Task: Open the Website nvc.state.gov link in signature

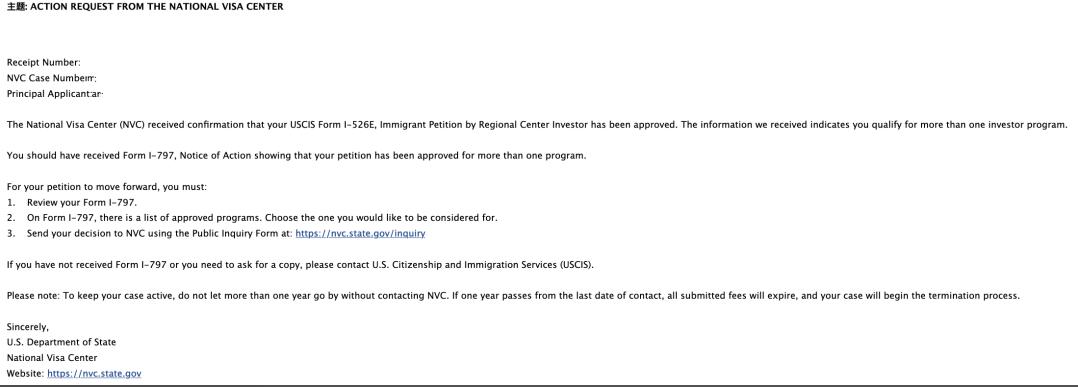Action: pyautogui.click(x=94, y=374)
